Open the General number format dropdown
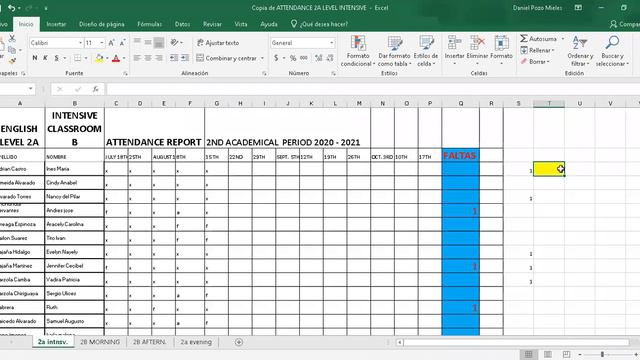640x360 pixels. (331, 42)
